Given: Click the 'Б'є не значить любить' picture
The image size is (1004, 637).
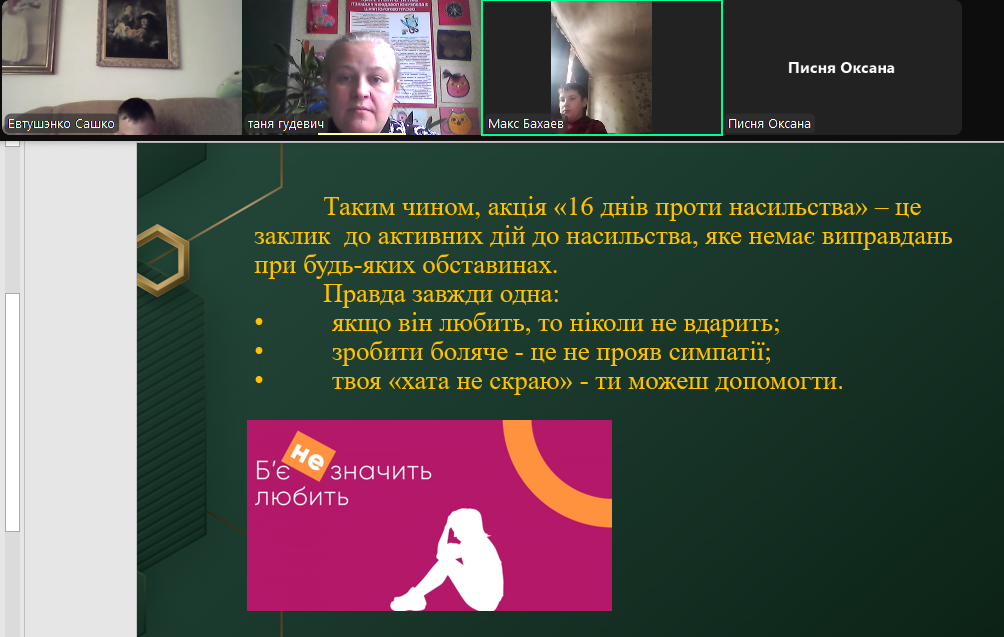Looking at the screenshot, I should (x=430, y=515).
